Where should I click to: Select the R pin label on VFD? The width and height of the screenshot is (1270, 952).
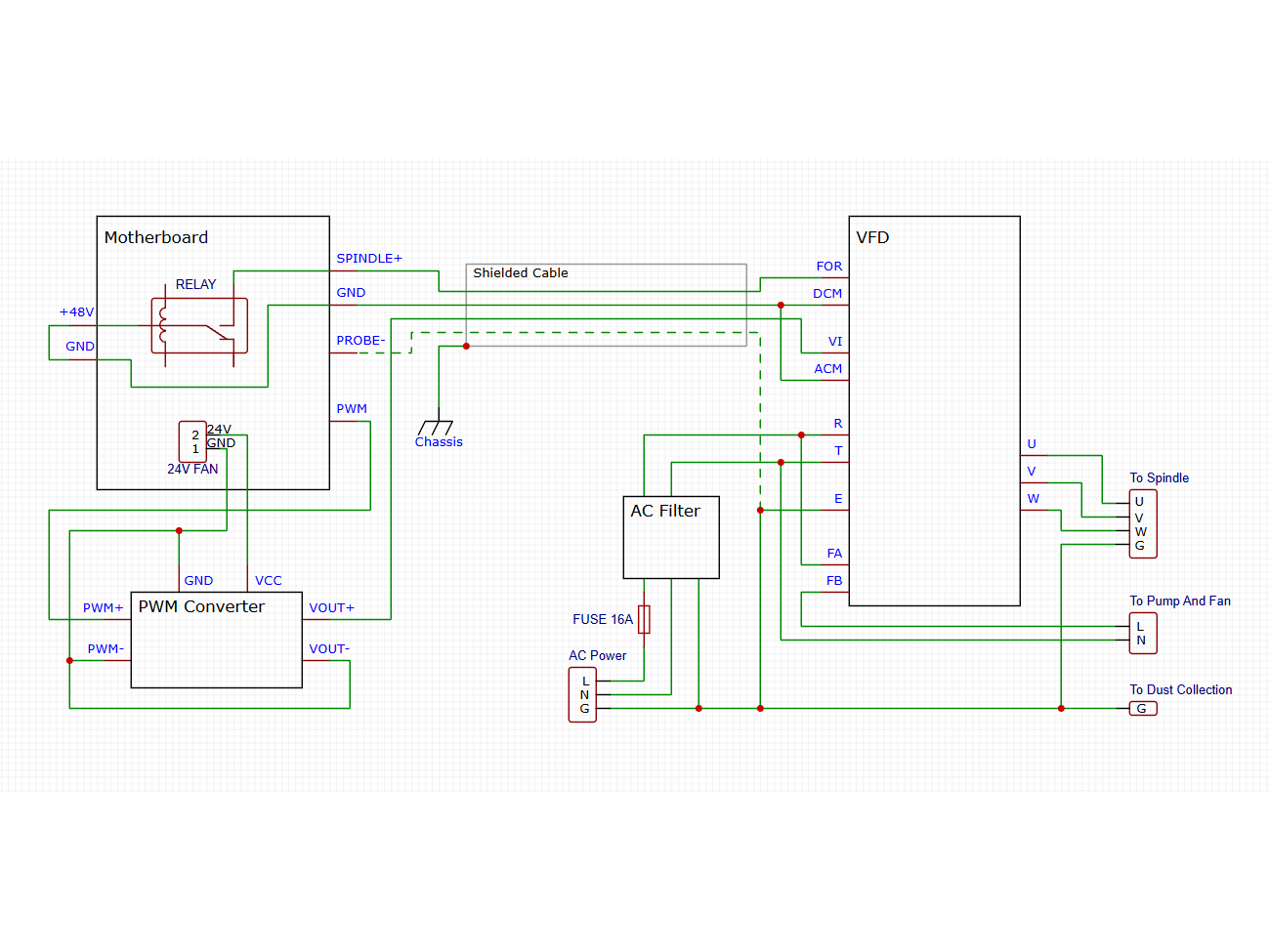click(x=838, y=424)
